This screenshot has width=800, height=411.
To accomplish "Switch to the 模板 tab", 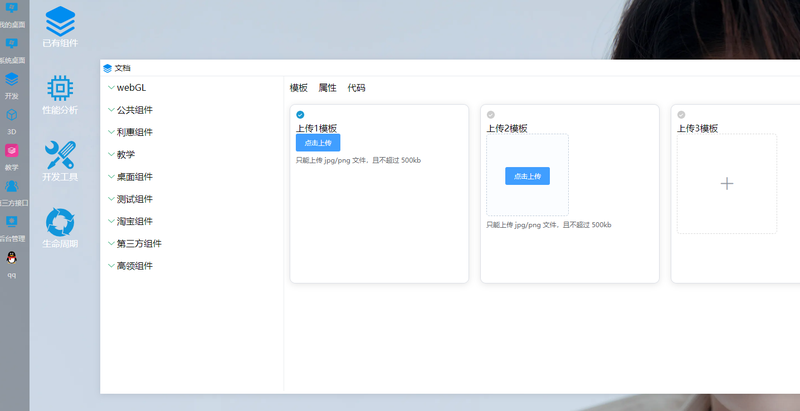I will 298,88.
